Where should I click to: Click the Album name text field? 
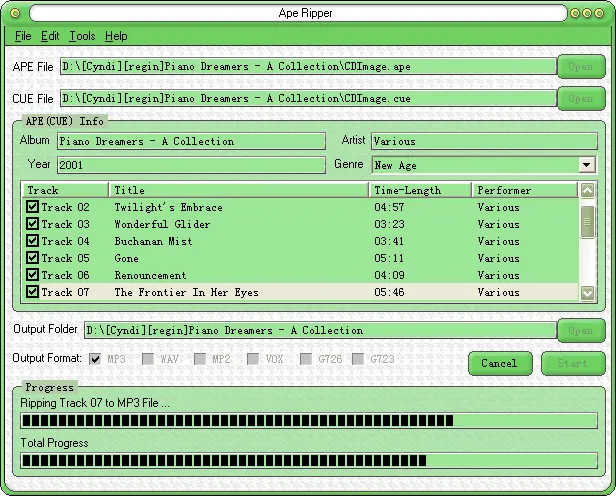pyautogui.click(x=191, y=141)
